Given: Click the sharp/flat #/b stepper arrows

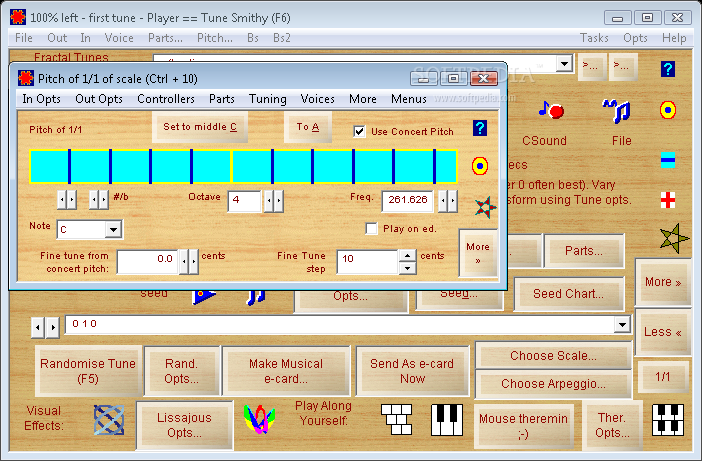Looking at the screenshot, I should coord(99,200).
